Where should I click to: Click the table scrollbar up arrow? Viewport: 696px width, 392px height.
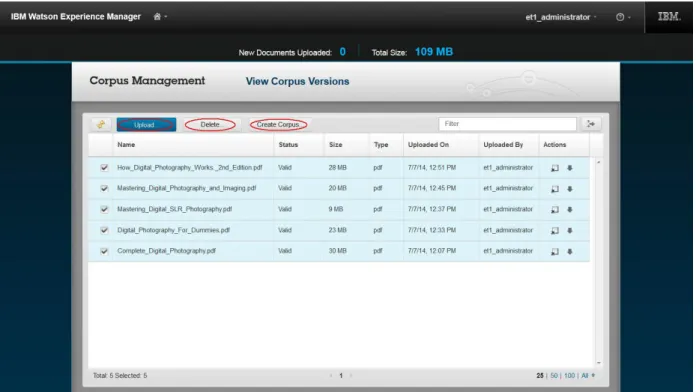[x=598, y=162]
